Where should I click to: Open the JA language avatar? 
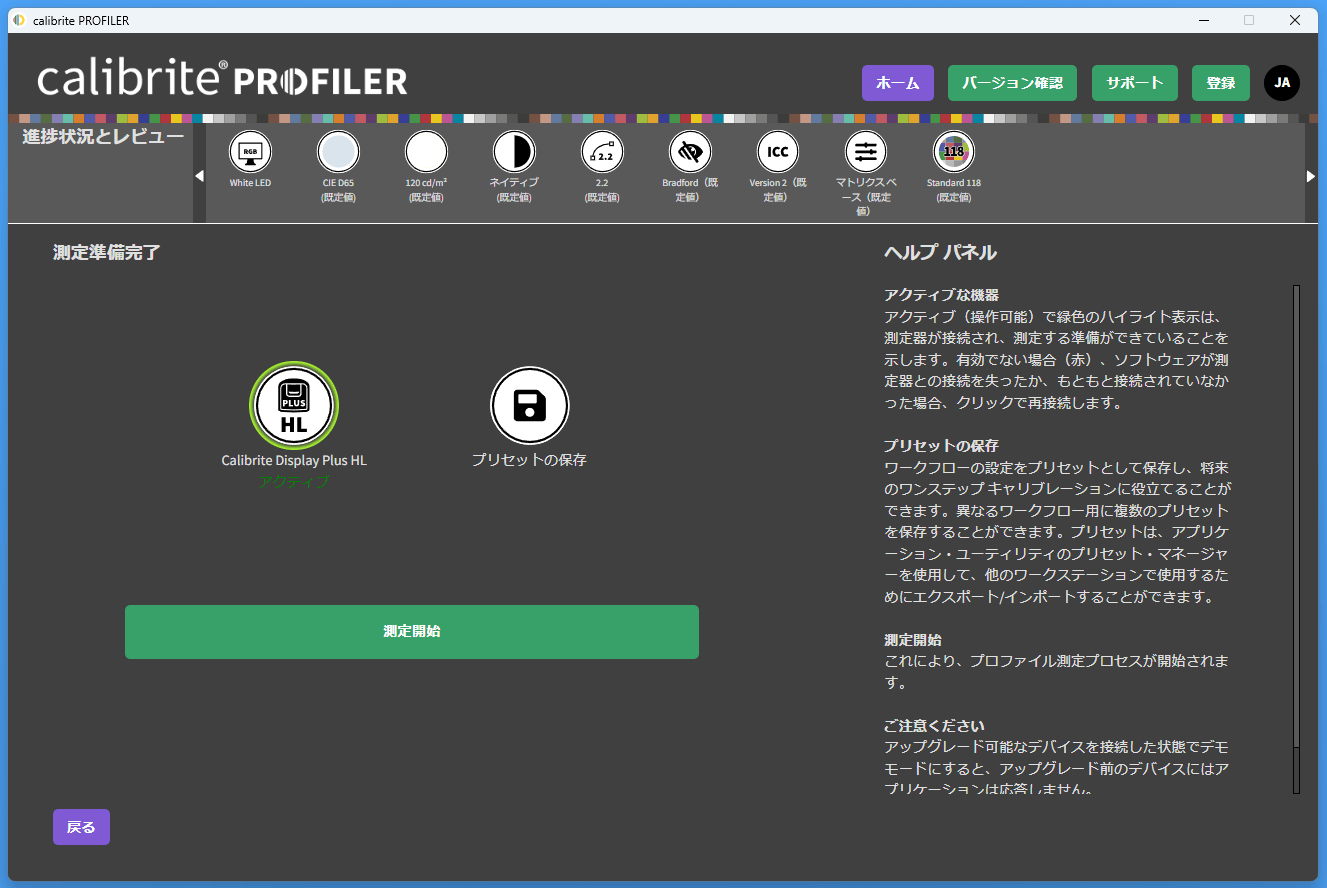click(x=1282, y=83)
